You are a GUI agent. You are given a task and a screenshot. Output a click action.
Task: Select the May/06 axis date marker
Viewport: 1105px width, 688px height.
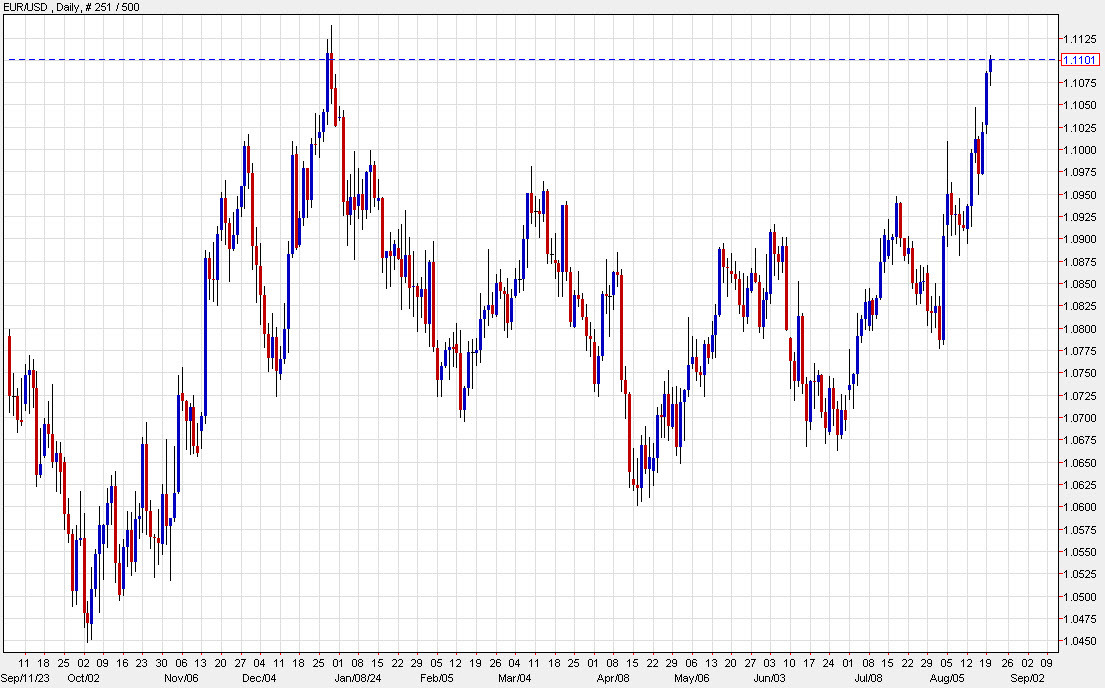pyautogui.click(x=693, y=676)
